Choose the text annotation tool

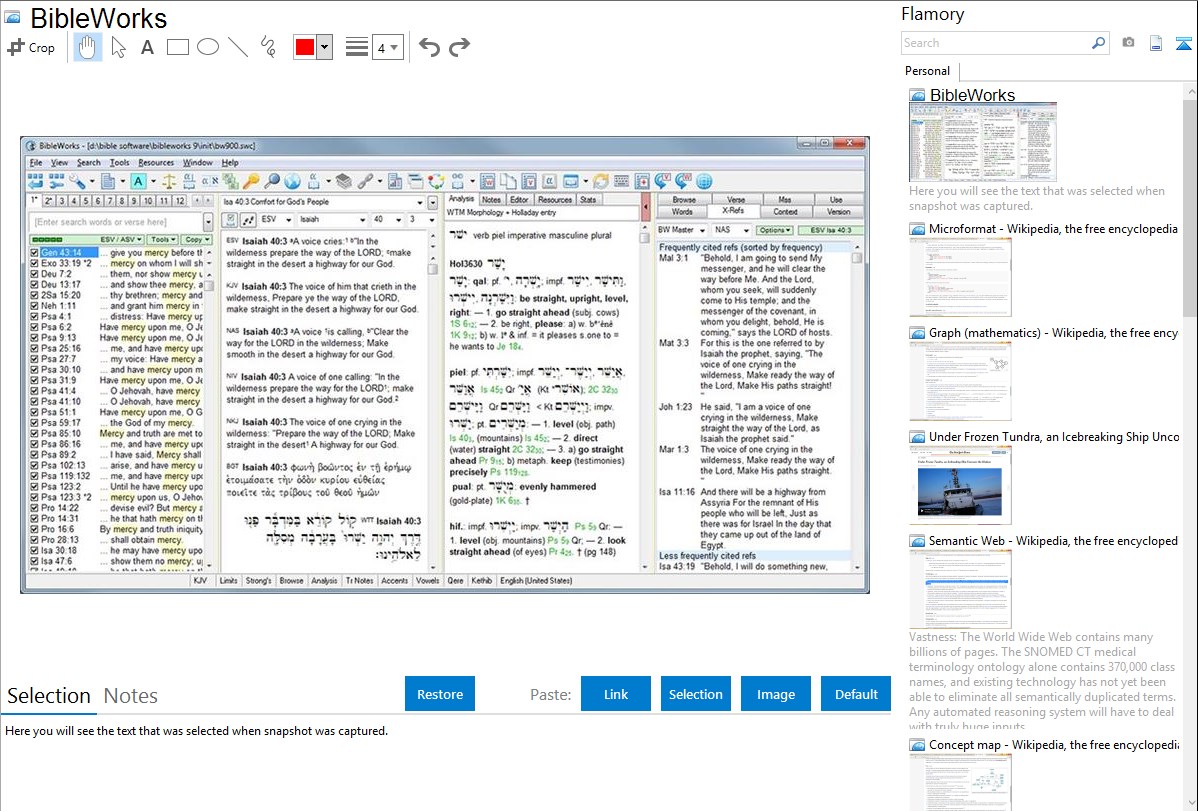(x=147, y=47)
